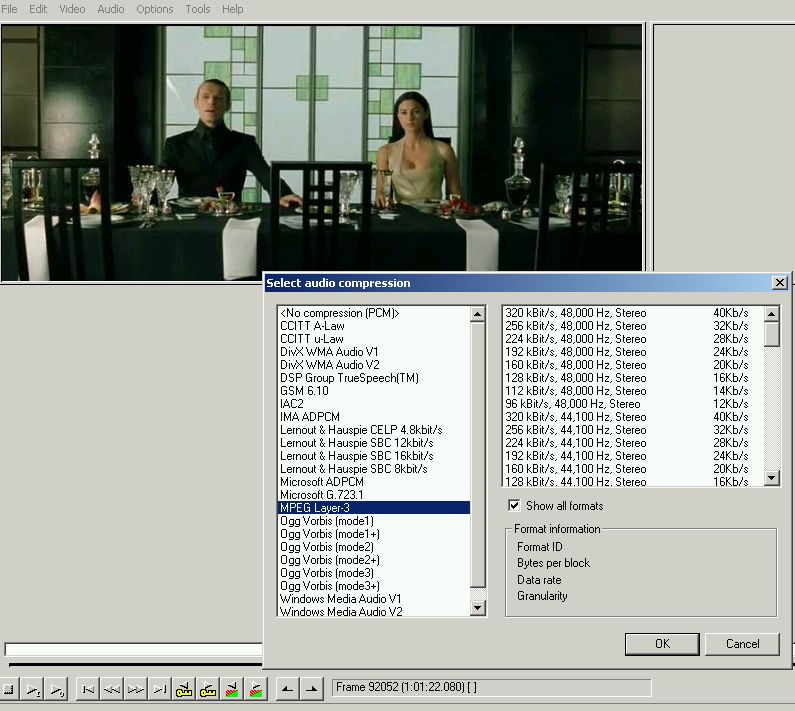The height and width of the screenshot is (711, 795).
Task: Go to the previous keyframe
Action: point(184,689)
